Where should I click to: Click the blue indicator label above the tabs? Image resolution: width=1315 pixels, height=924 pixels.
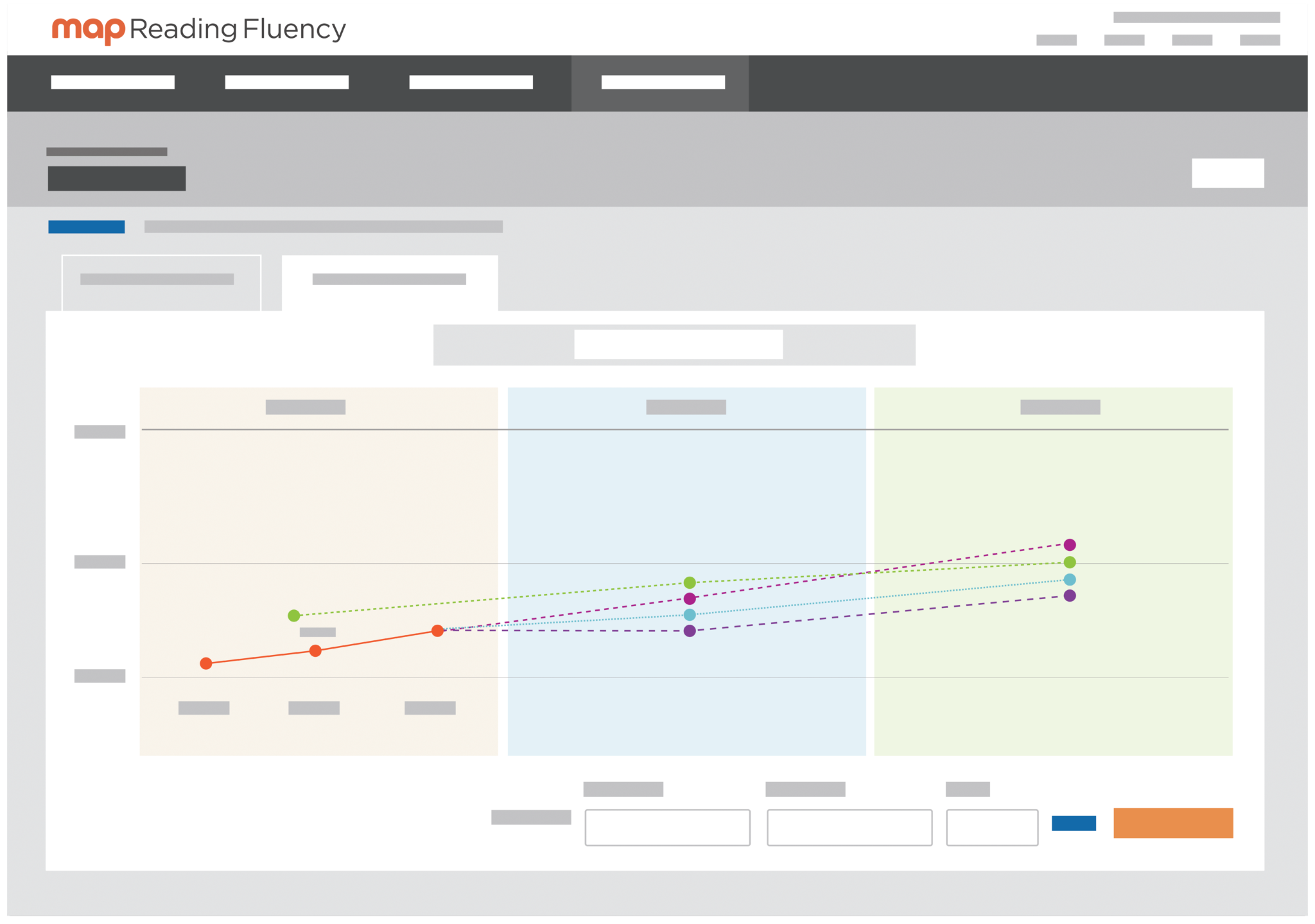coord(85,226)
